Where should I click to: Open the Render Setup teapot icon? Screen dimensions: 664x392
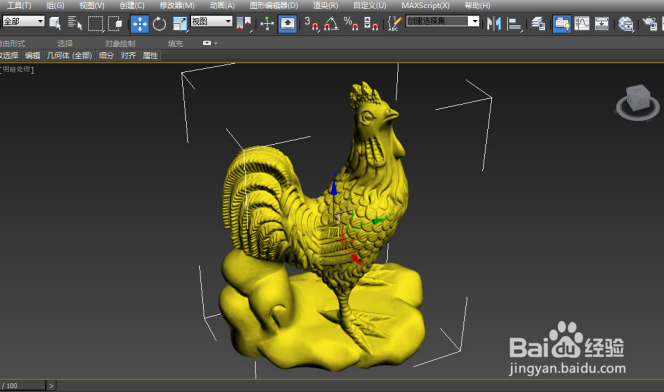coord(649,23)
